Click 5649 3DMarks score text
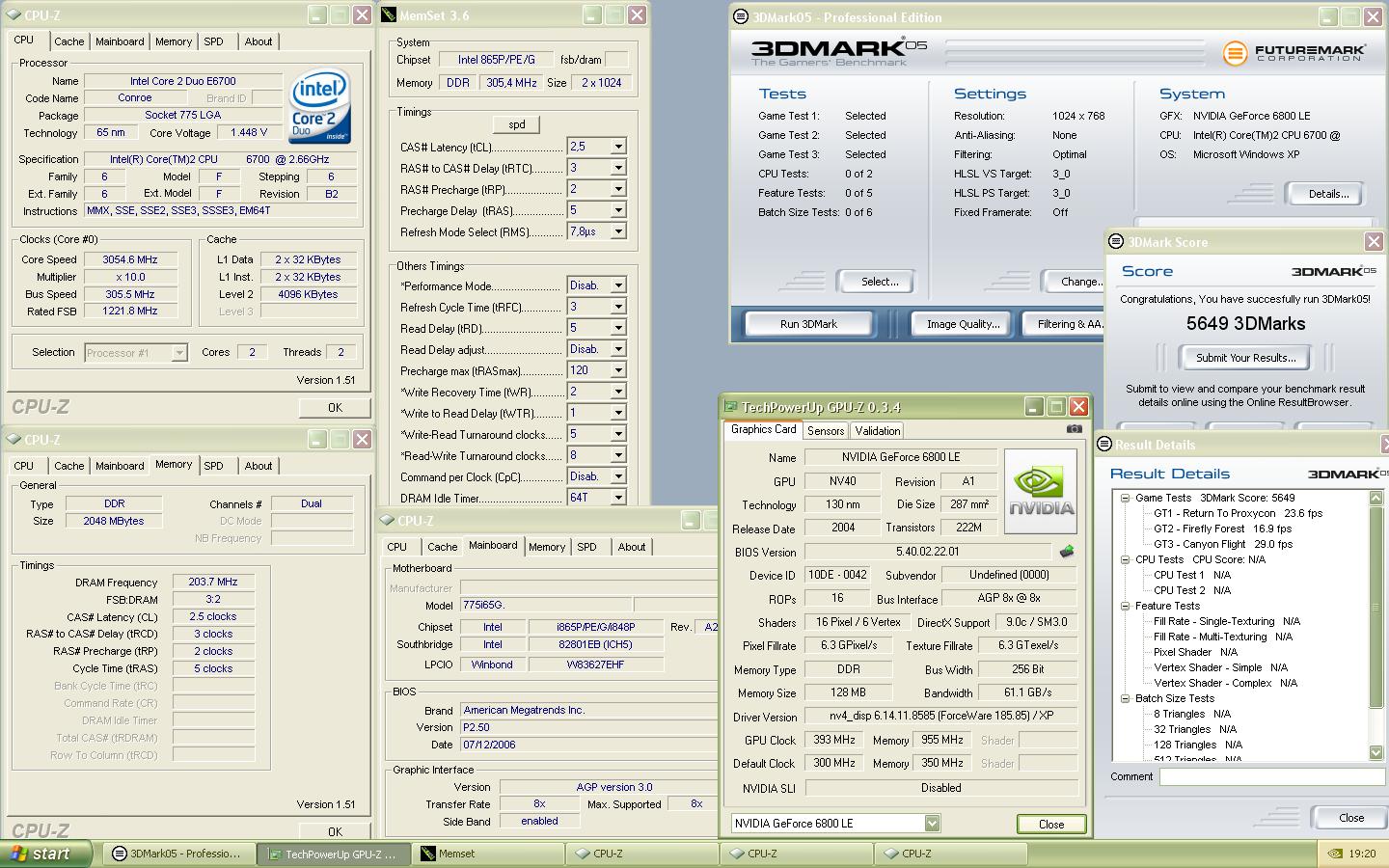 coord(1245,324)
